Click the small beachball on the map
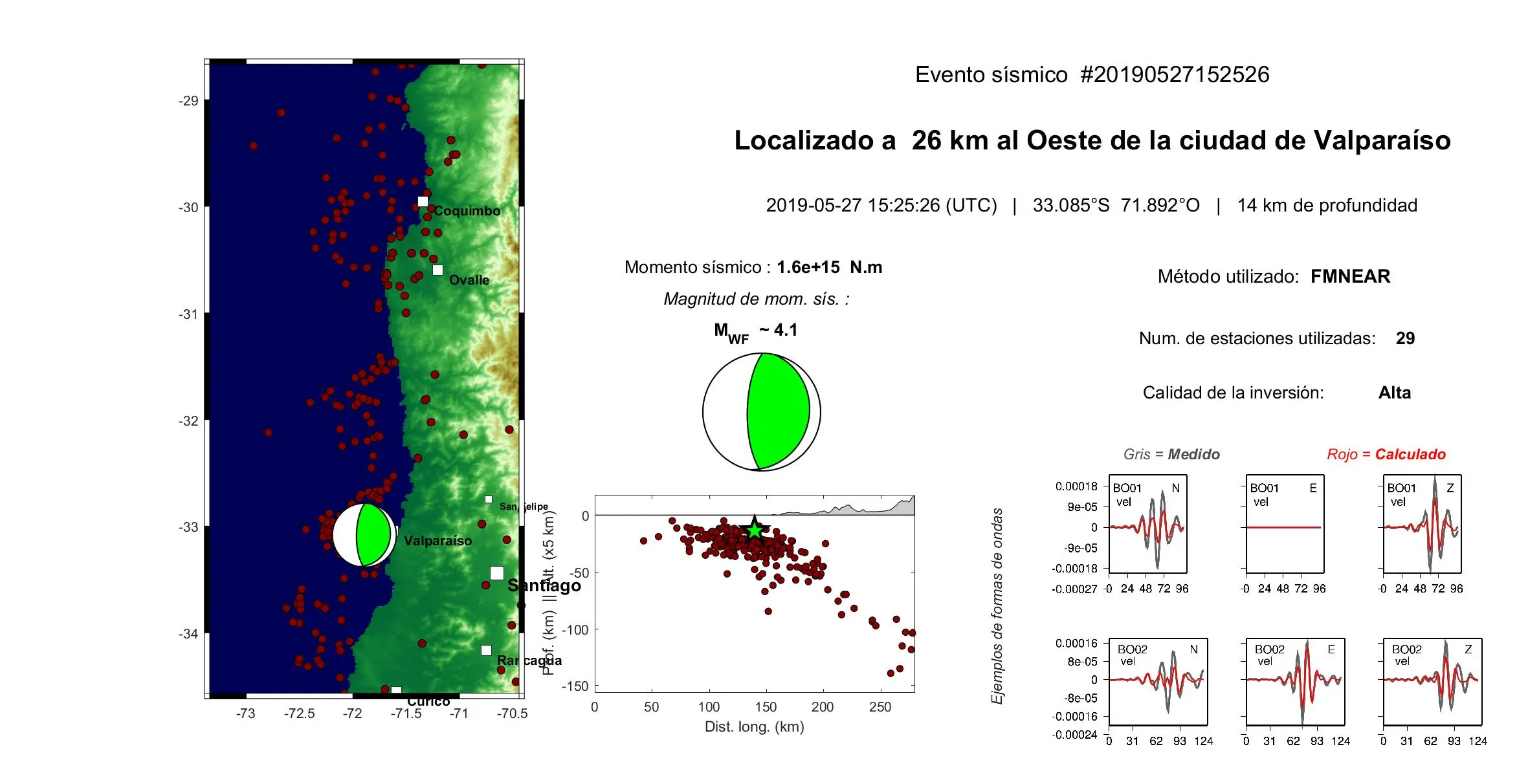The height and width of the screenshot is (784, 1539). [x=364, y=535]
